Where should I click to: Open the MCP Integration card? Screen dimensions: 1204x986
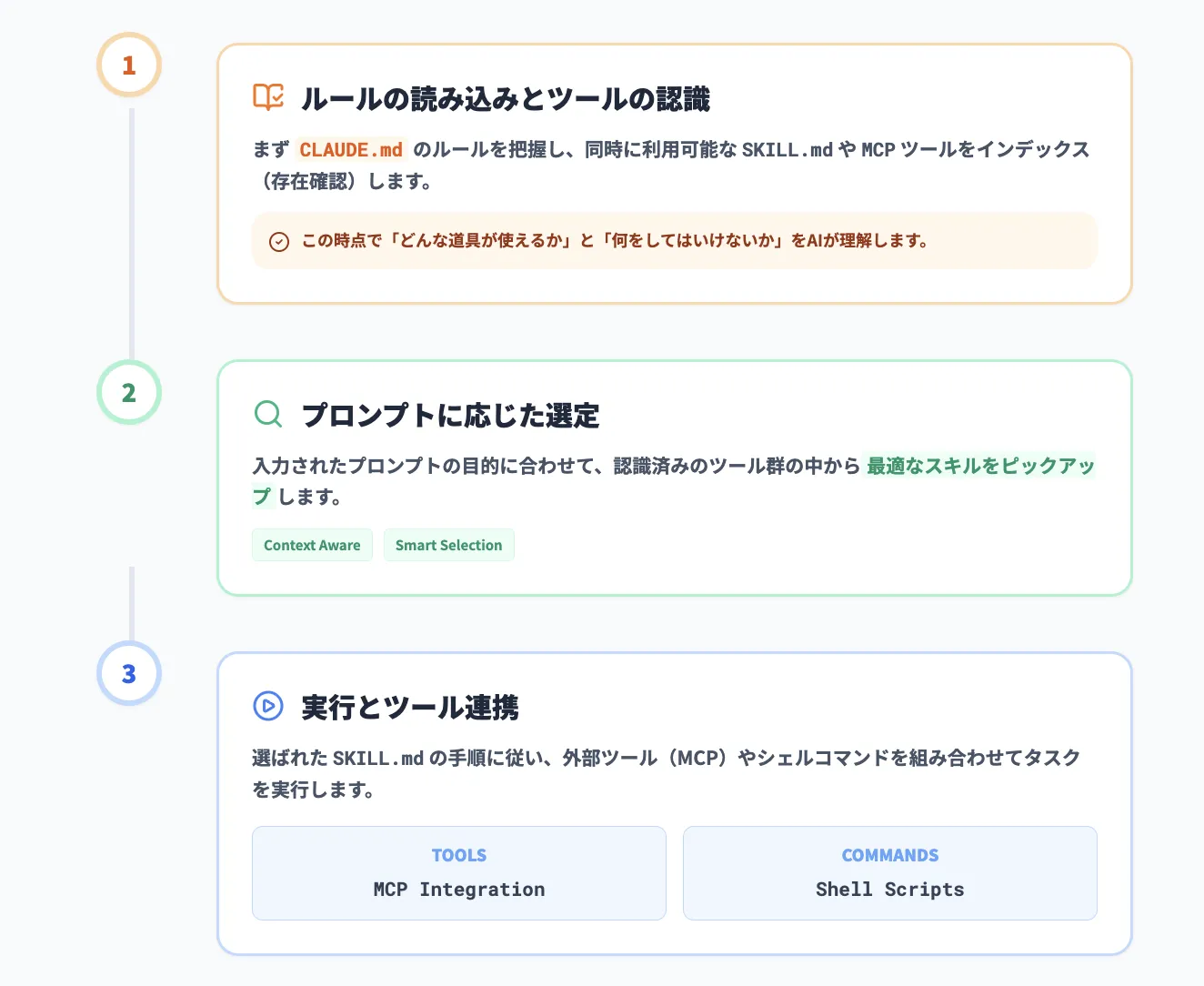tap(458, 889)
